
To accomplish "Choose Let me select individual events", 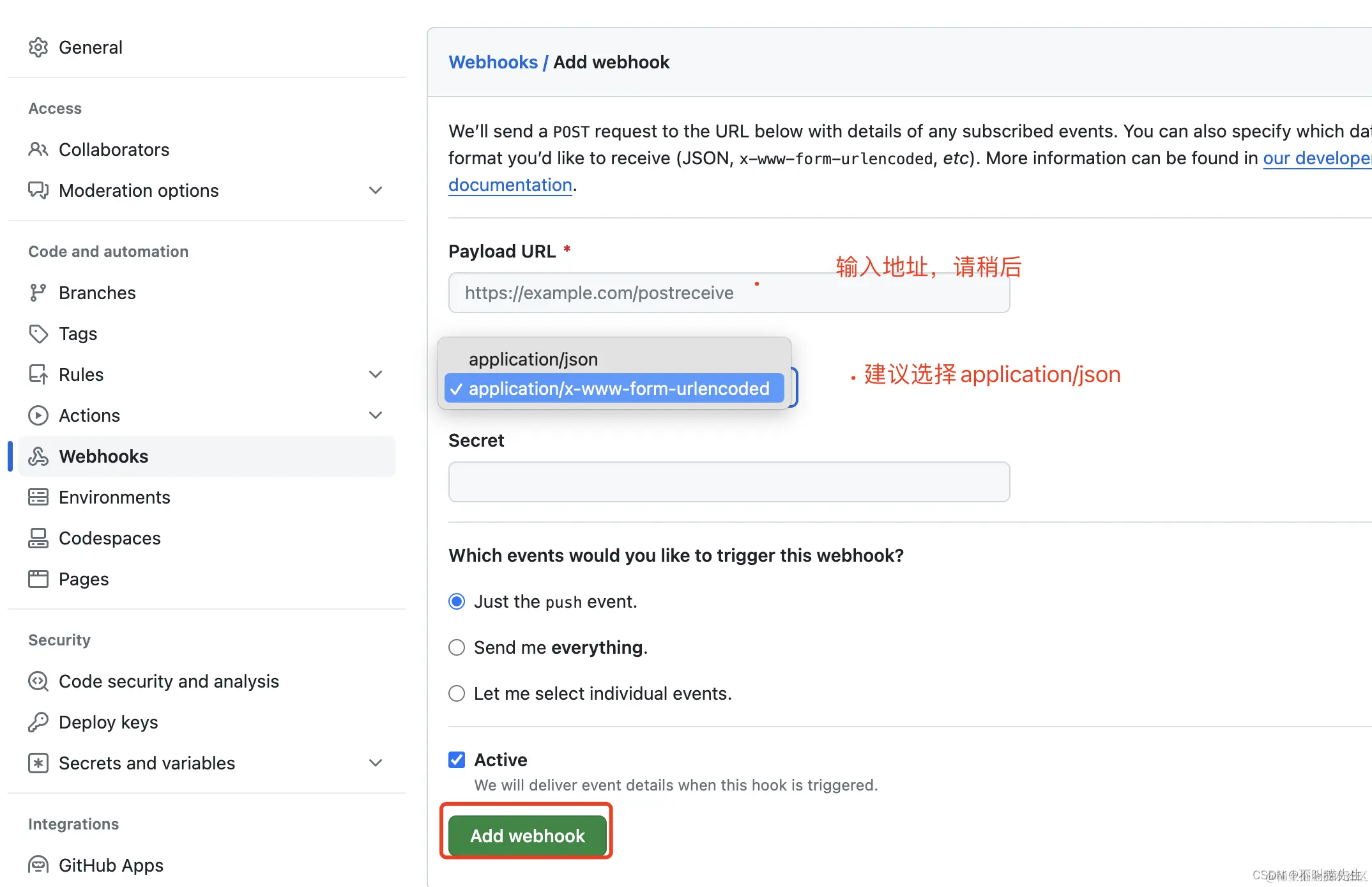I will 457,693.
